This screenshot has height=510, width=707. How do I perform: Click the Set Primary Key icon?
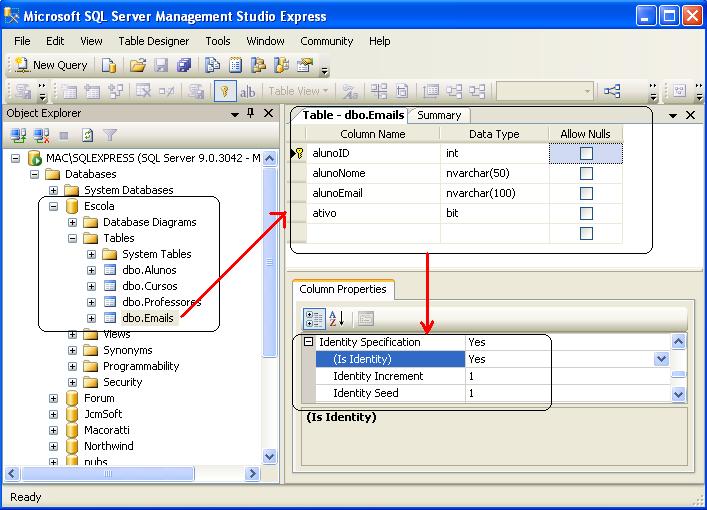[x=225, y=92]
